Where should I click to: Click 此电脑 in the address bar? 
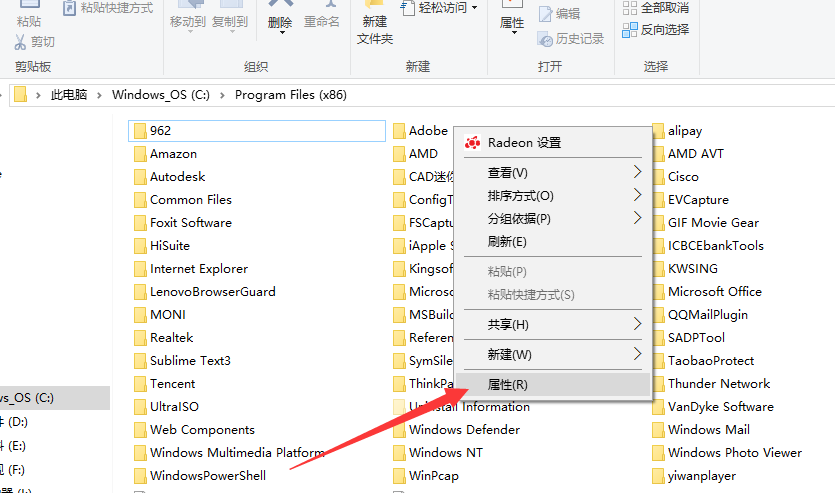(69, 95)
